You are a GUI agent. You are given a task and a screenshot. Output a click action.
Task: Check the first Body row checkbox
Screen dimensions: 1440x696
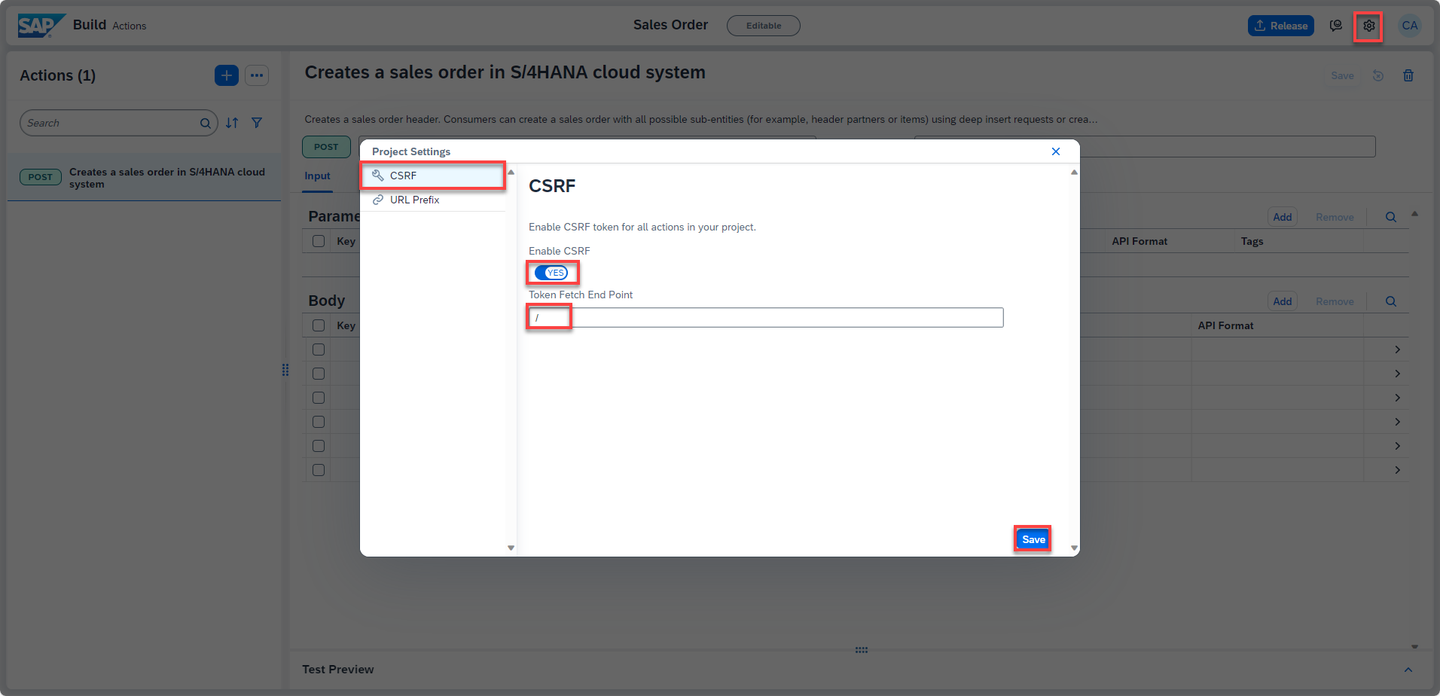tap(318, 349)
